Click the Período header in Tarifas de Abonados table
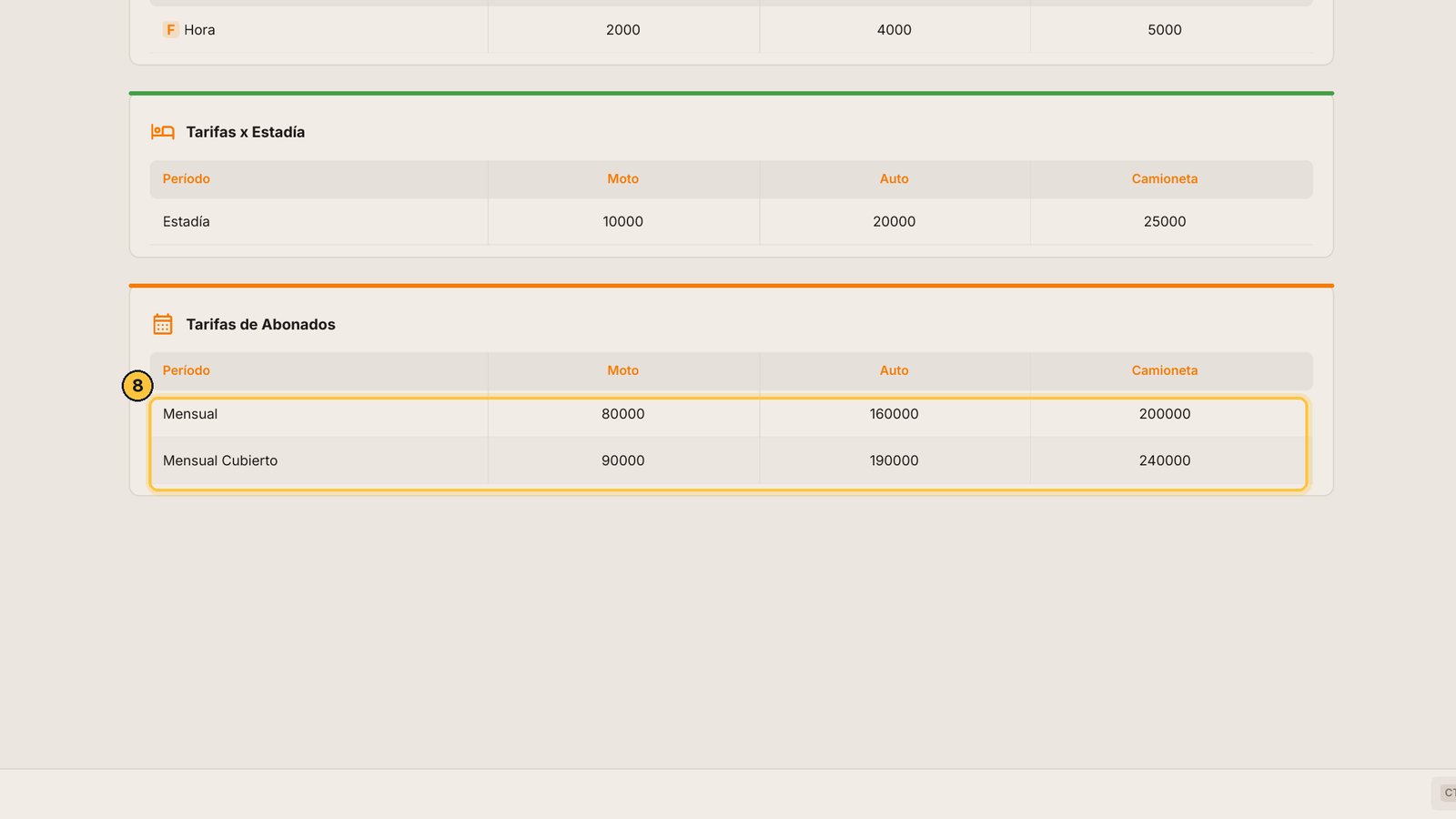The width and height of the screenshot is (1456, 819). point(187,370)
